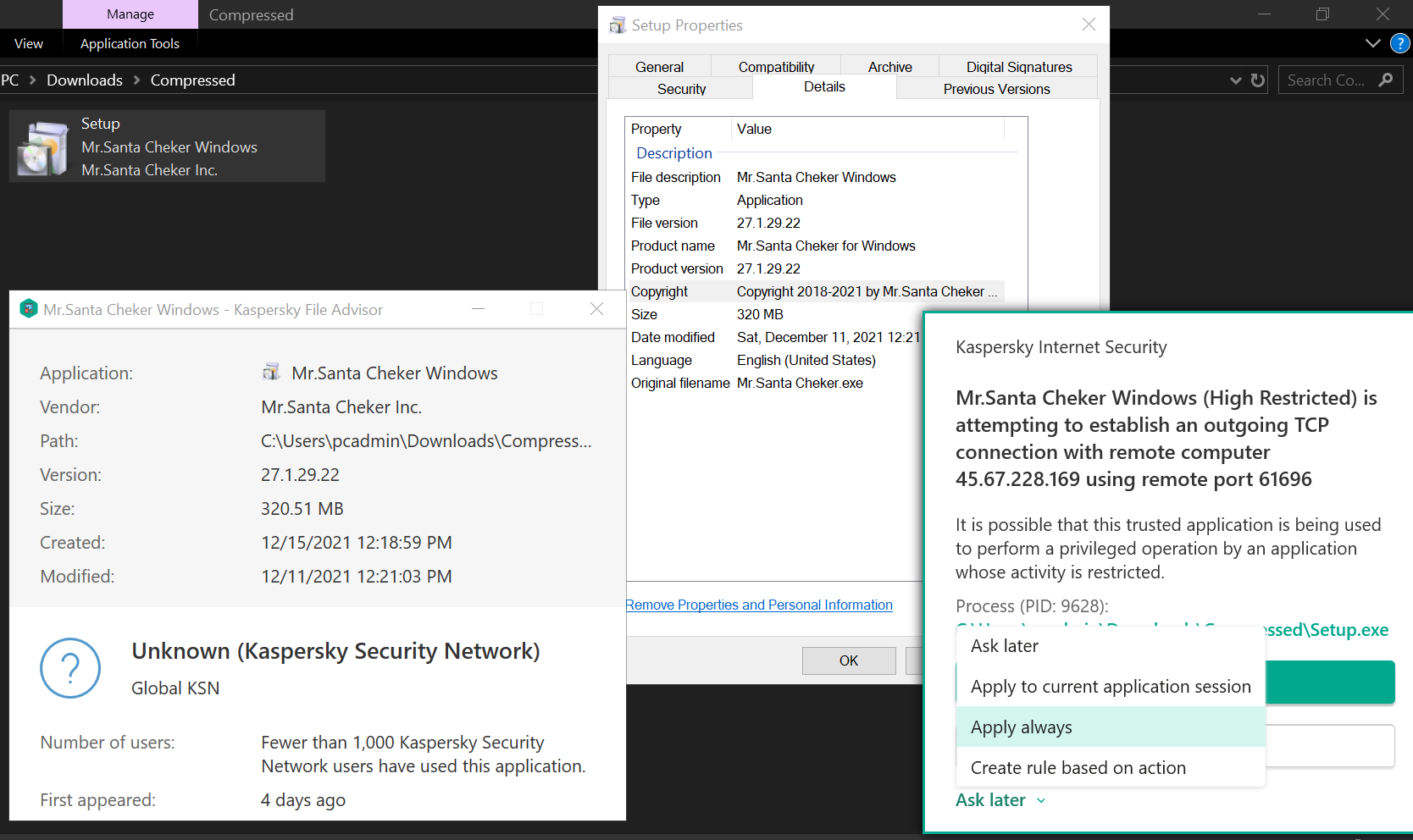The width and height of the screenshot is (1413, 840).
Task: Open the Ask later dropdown at alert bottom
Action: point(1000,800)
